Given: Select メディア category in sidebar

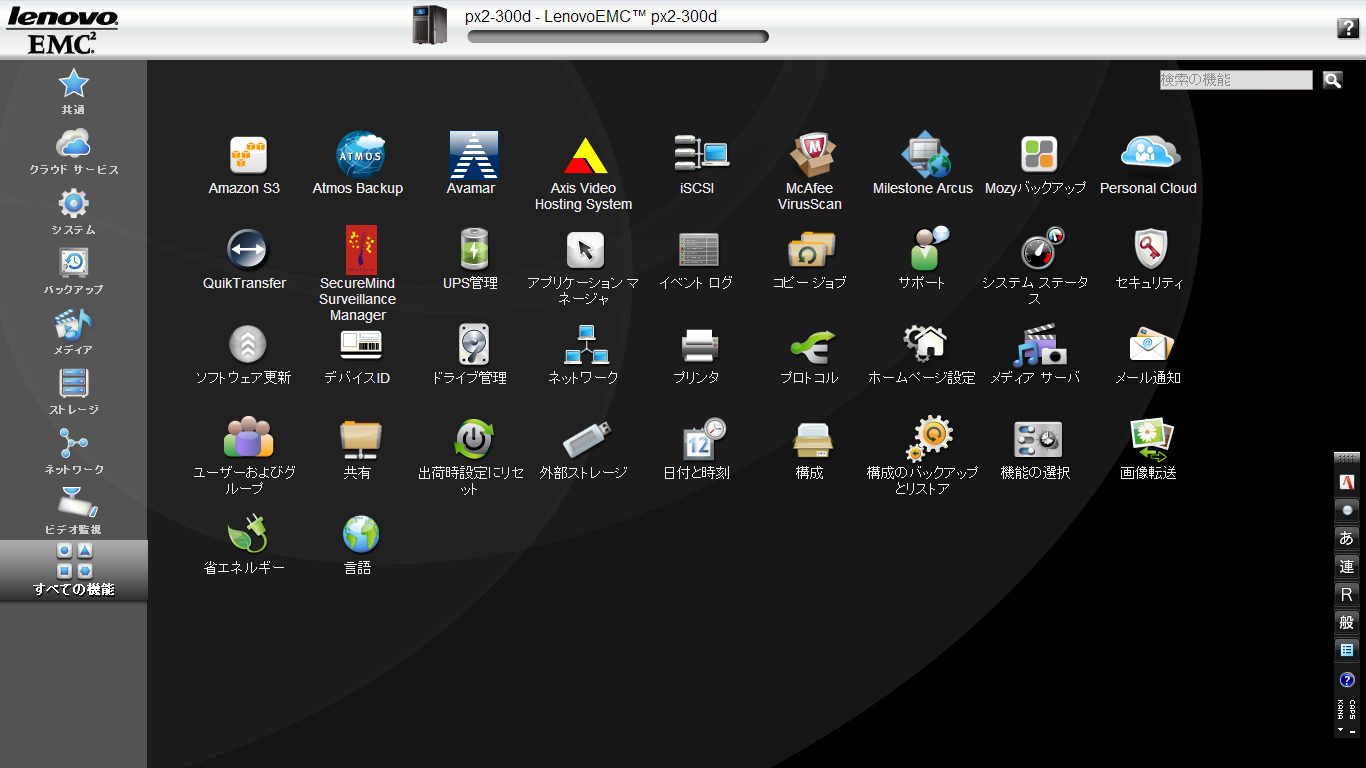Looking at the screenshot, I should click(x=73, y=331).
